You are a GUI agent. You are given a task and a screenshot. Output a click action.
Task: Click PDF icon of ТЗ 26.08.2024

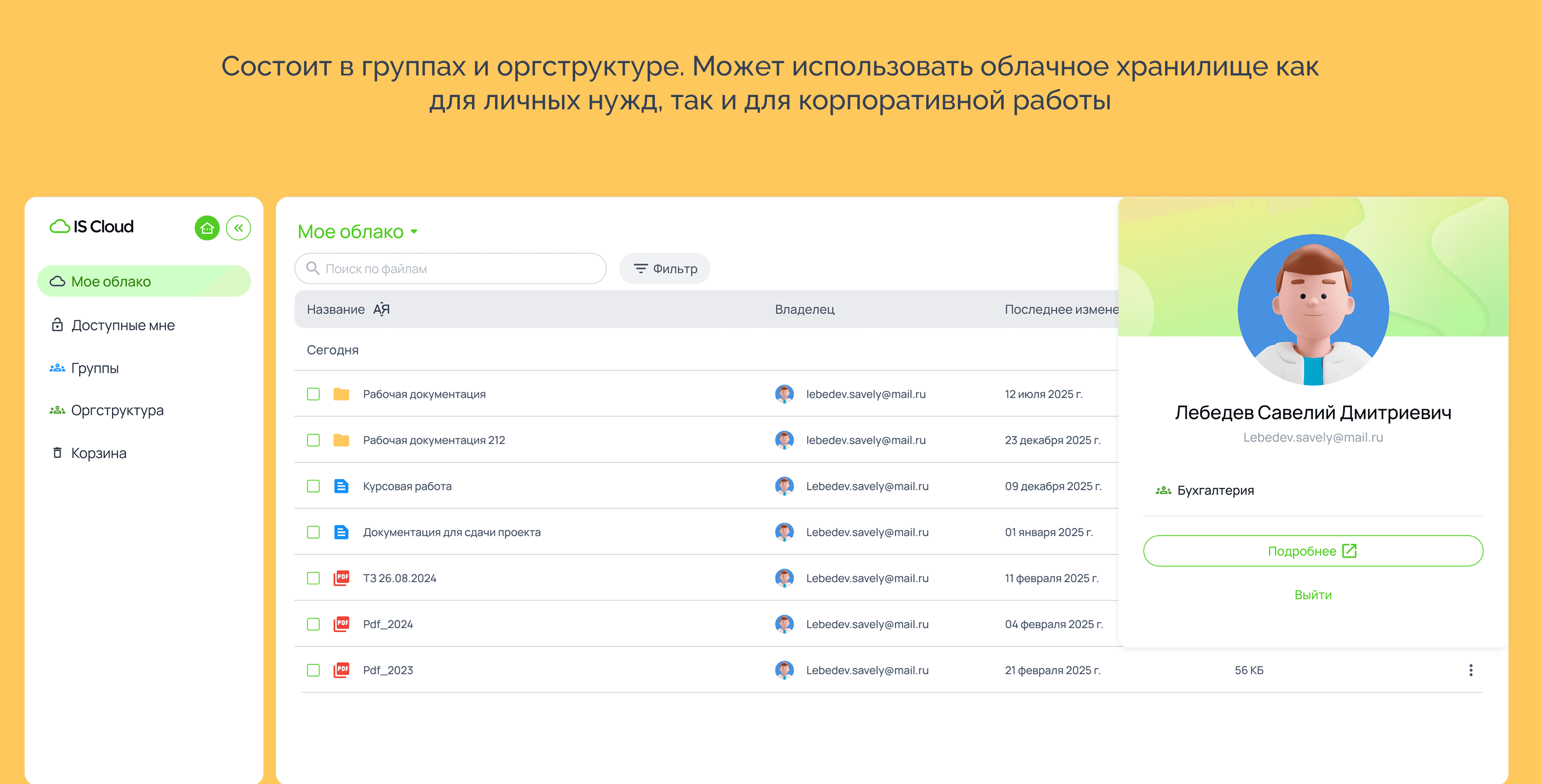(x=341, y=578)
